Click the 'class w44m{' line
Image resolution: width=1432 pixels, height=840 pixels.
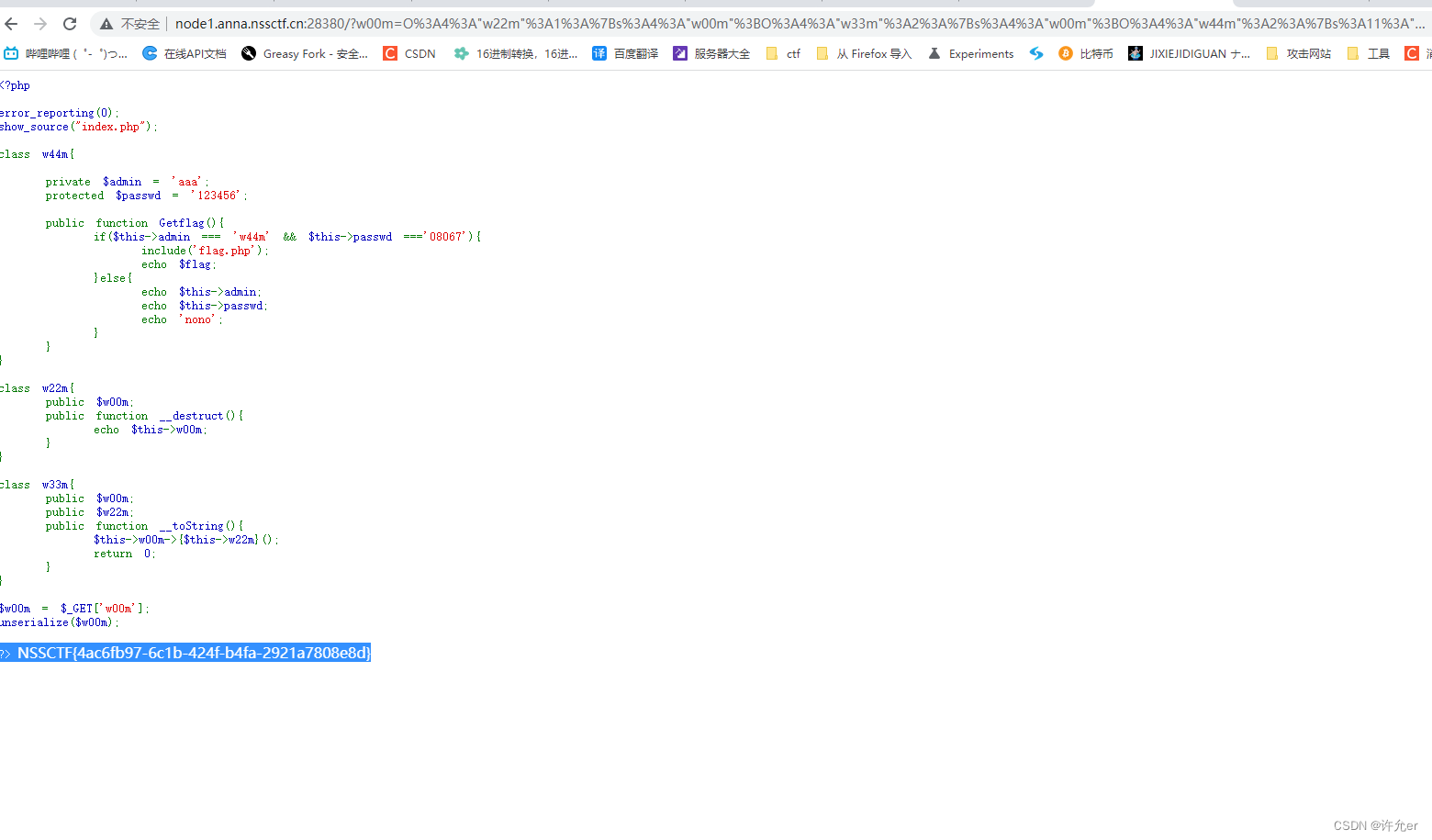tap(38, 154)
